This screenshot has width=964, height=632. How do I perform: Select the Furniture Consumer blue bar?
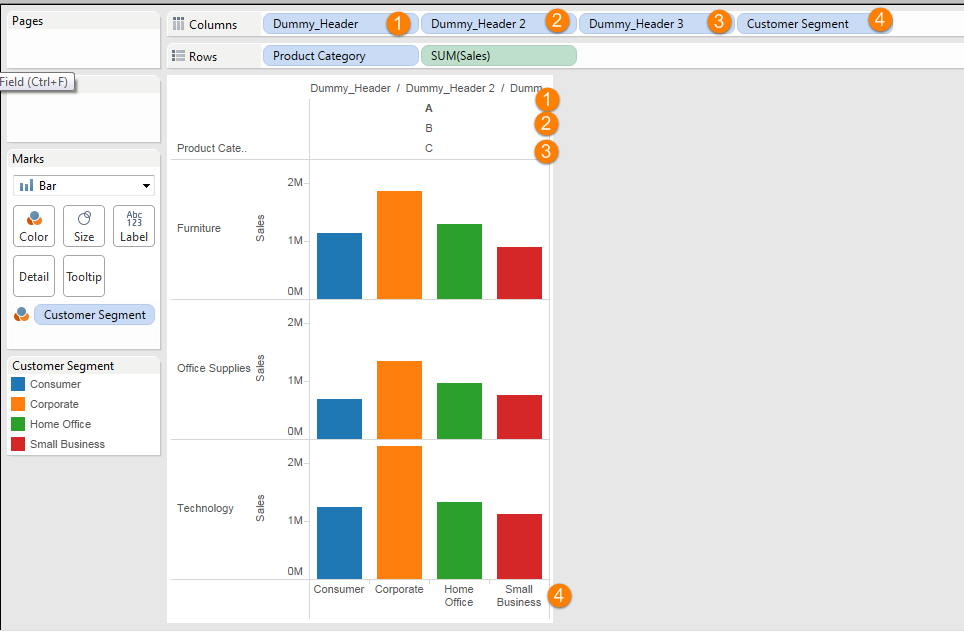pos(339,266)
